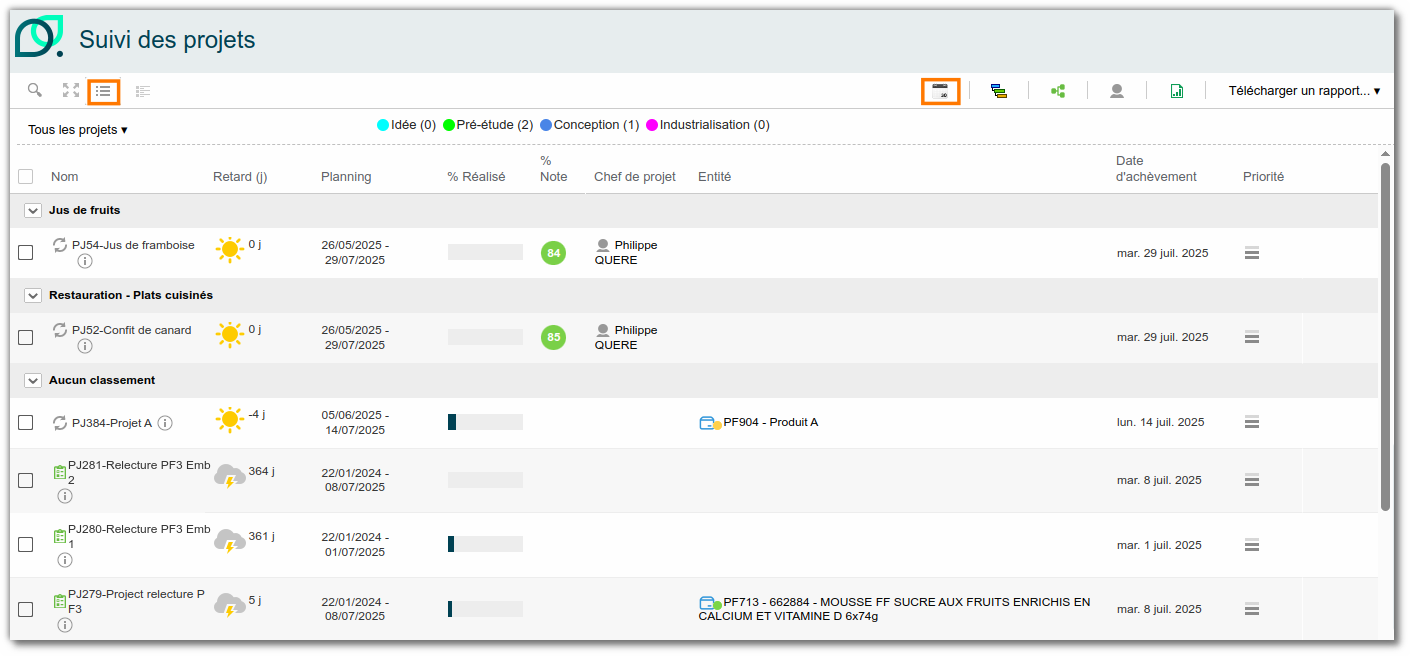1410x656 pixels.
Task: Click the priority bars icon for PJ52 row
Action: (1251, 337)
